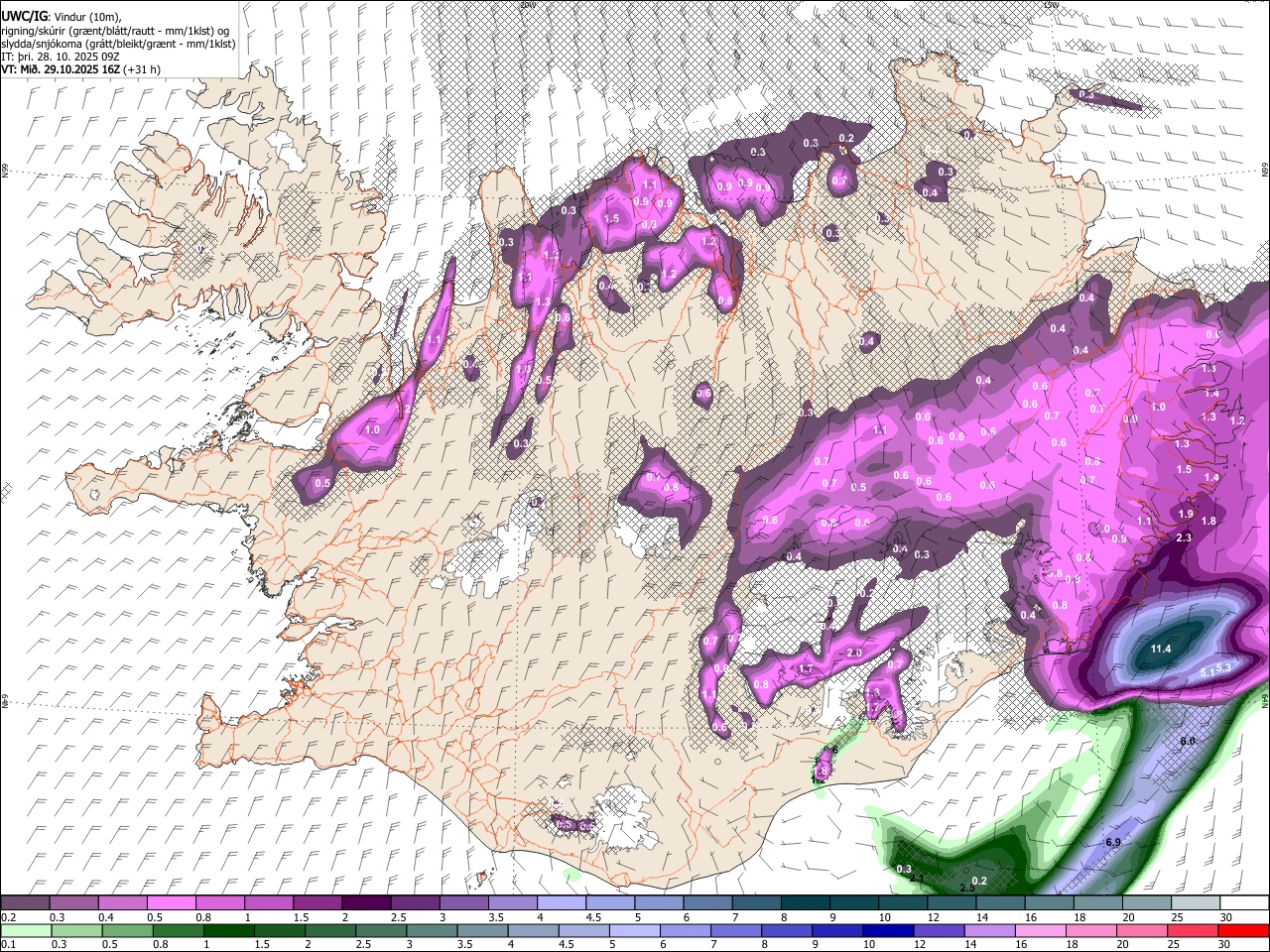Screen dimensions: 1270x952
Task: Pick lower legend pale green swatch between 0.1 and 0.3
Action: (x=25, y=930)
